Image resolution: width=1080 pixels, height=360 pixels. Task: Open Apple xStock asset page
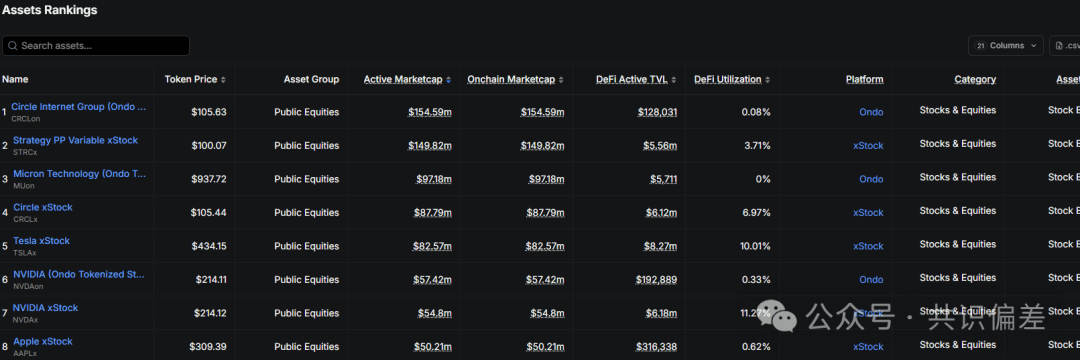tap(43, 341)
